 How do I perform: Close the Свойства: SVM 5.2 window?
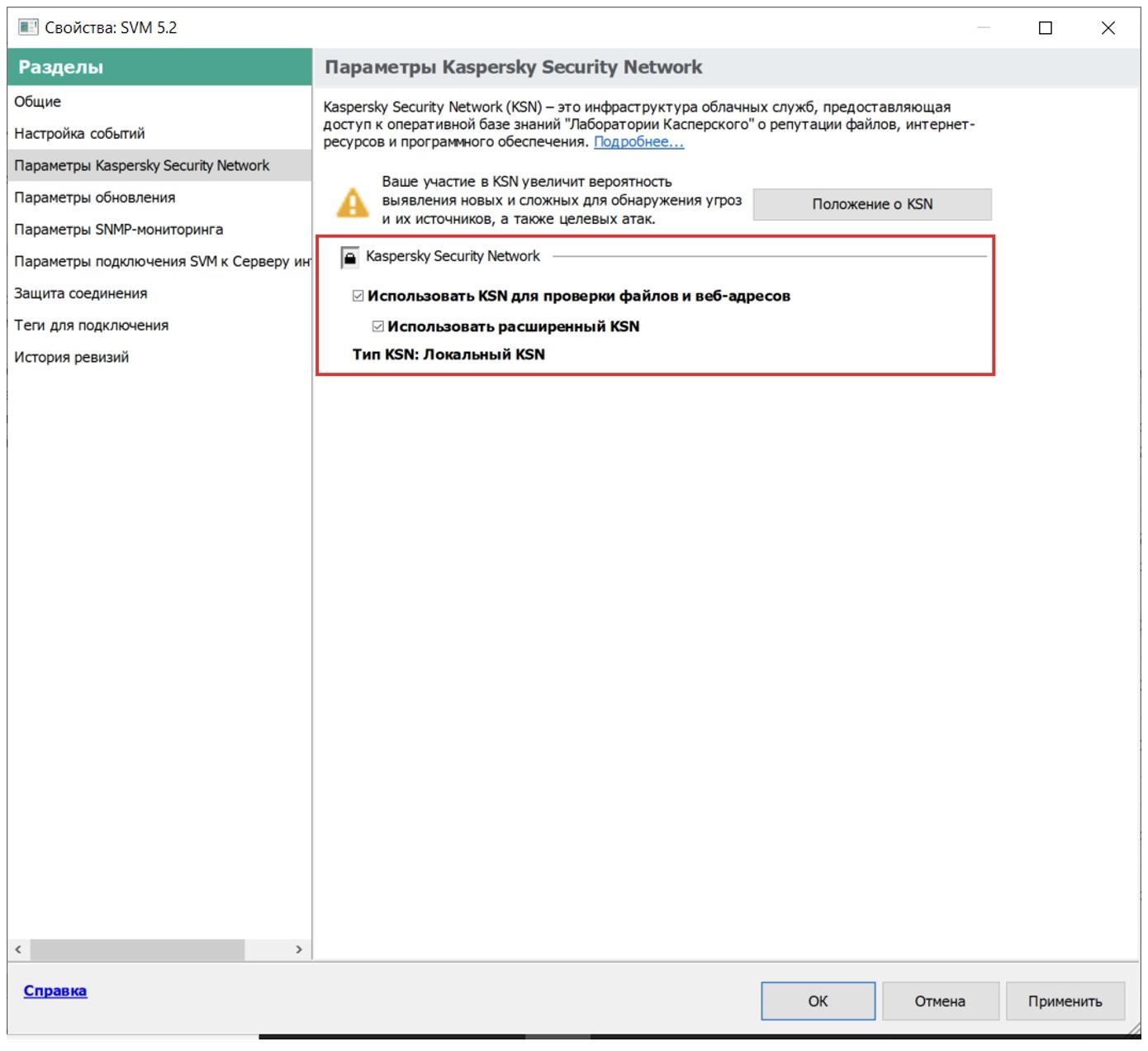coord(1108,28)
